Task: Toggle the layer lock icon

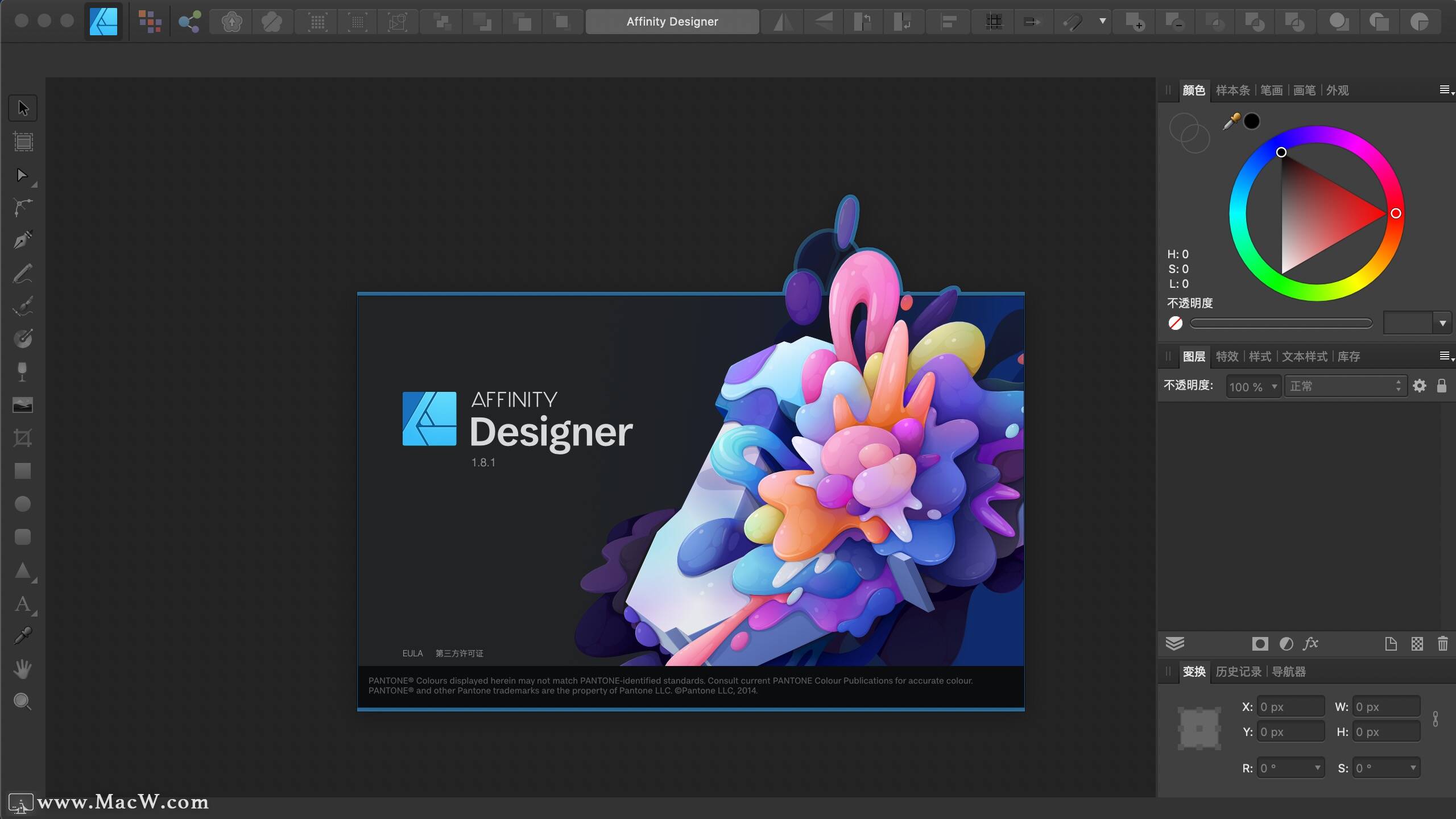Action: click(1441, 386)
